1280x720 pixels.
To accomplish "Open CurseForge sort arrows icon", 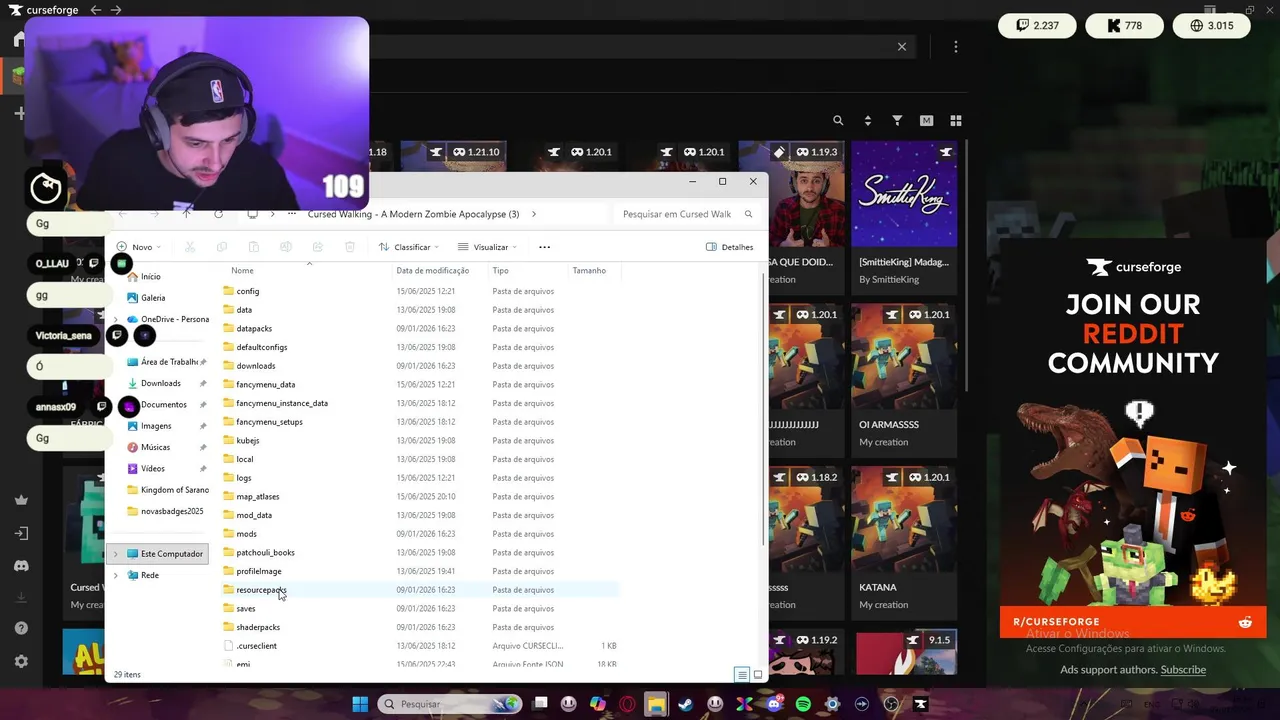I will (867, 120).
